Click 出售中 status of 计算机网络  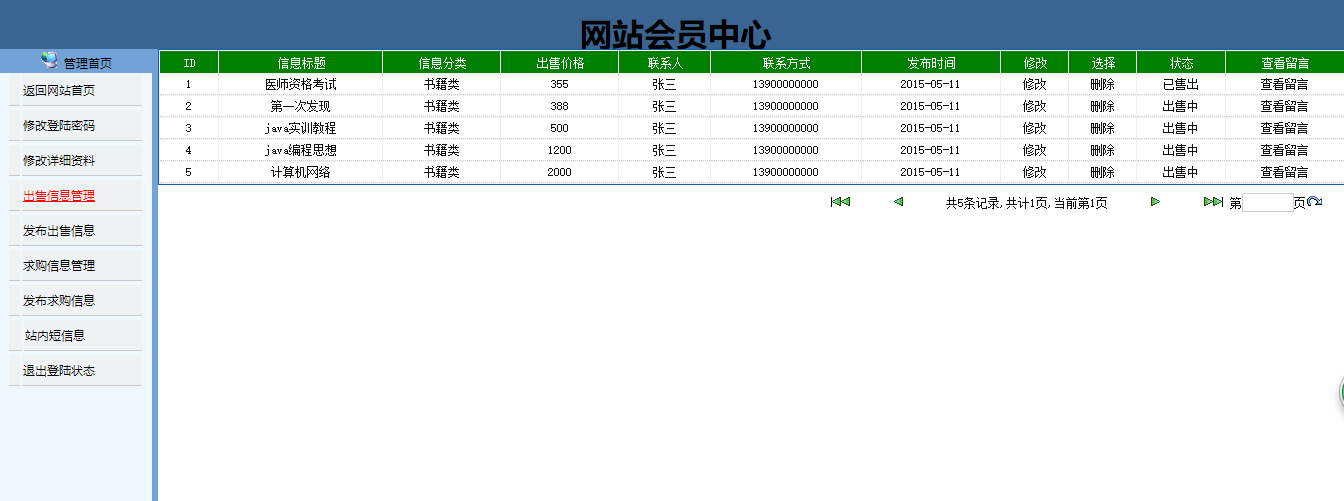point(1180,172)
